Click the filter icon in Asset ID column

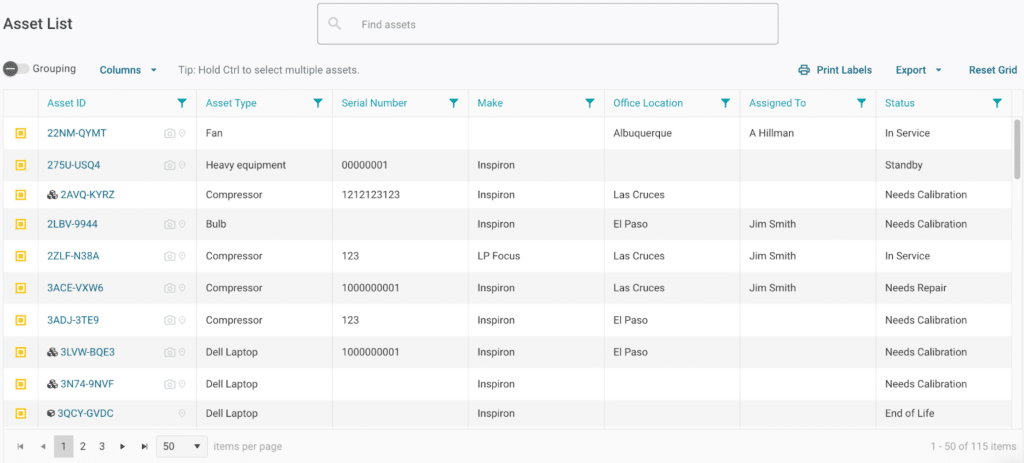[181, 103]
